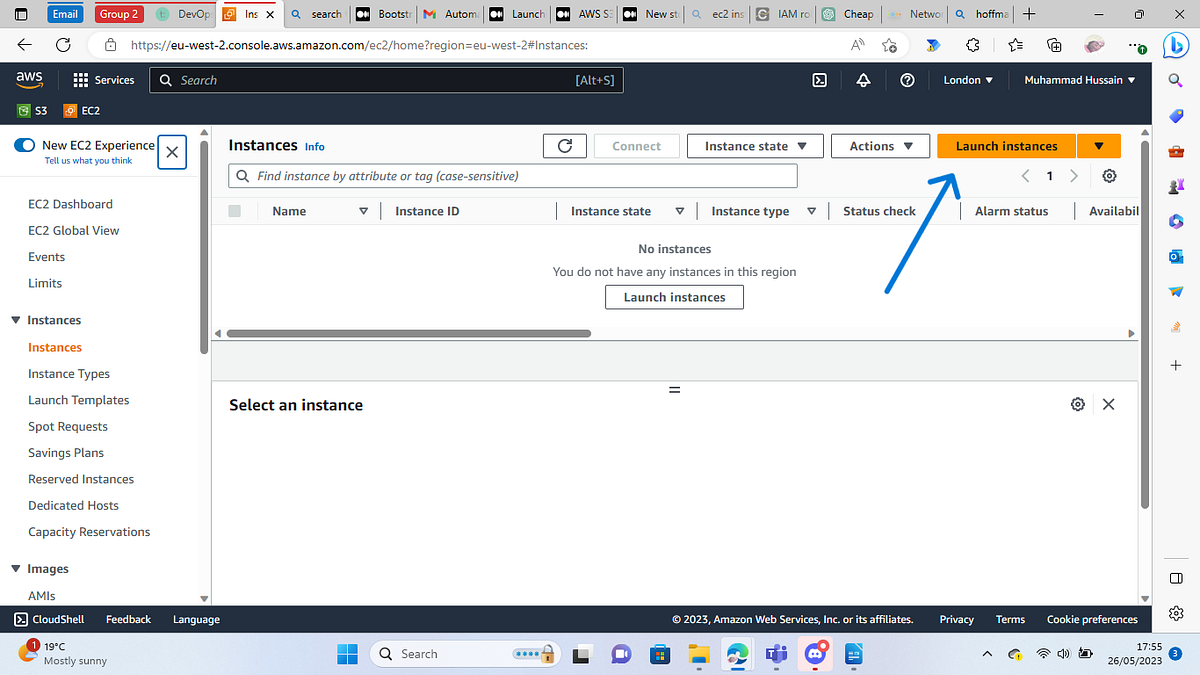Open File Explorer from the taskbar
The height and width of the screenshot is (675, 1200).
coord(698,654)
